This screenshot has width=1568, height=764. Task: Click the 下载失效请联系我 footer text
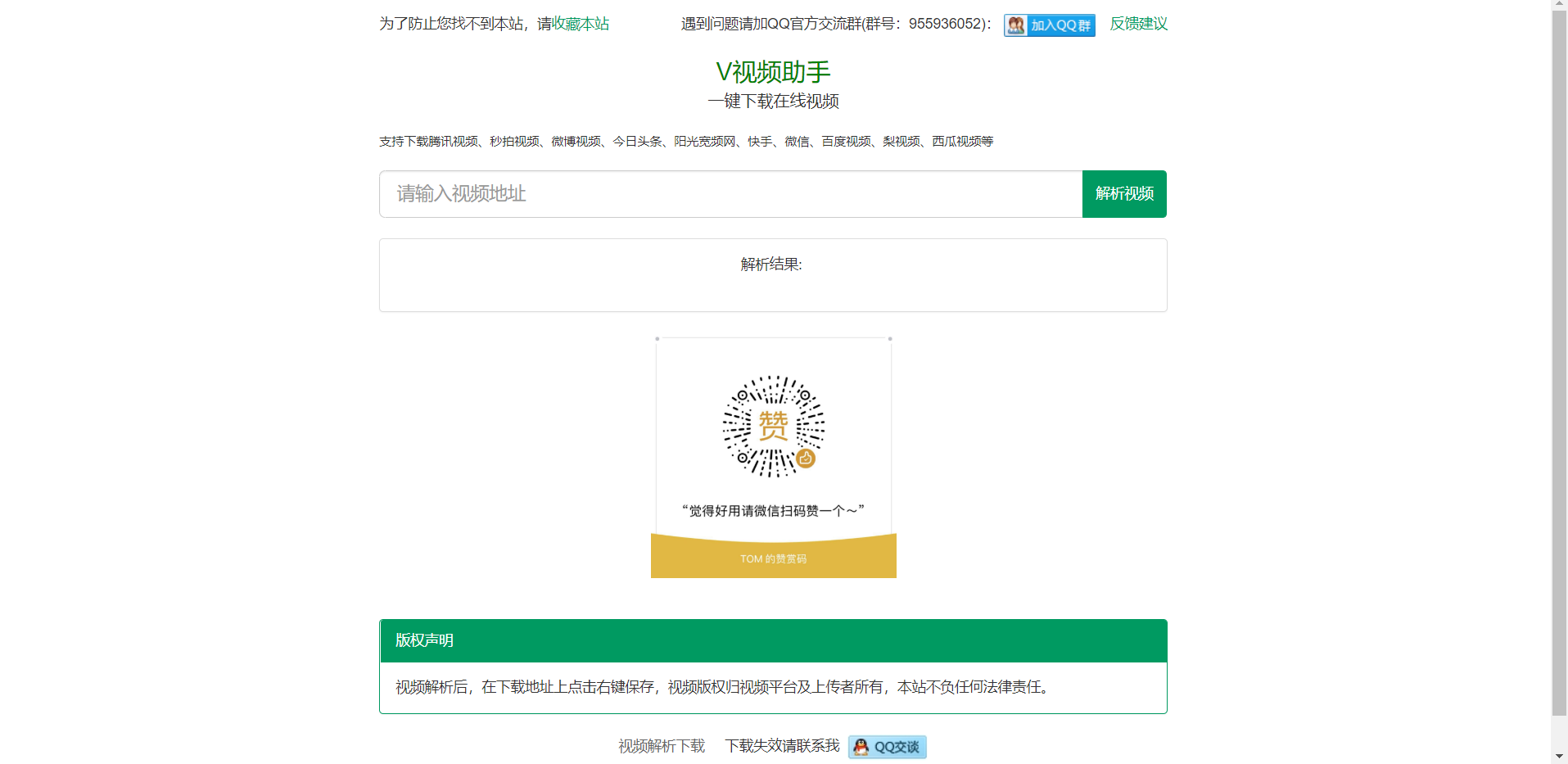782,746
